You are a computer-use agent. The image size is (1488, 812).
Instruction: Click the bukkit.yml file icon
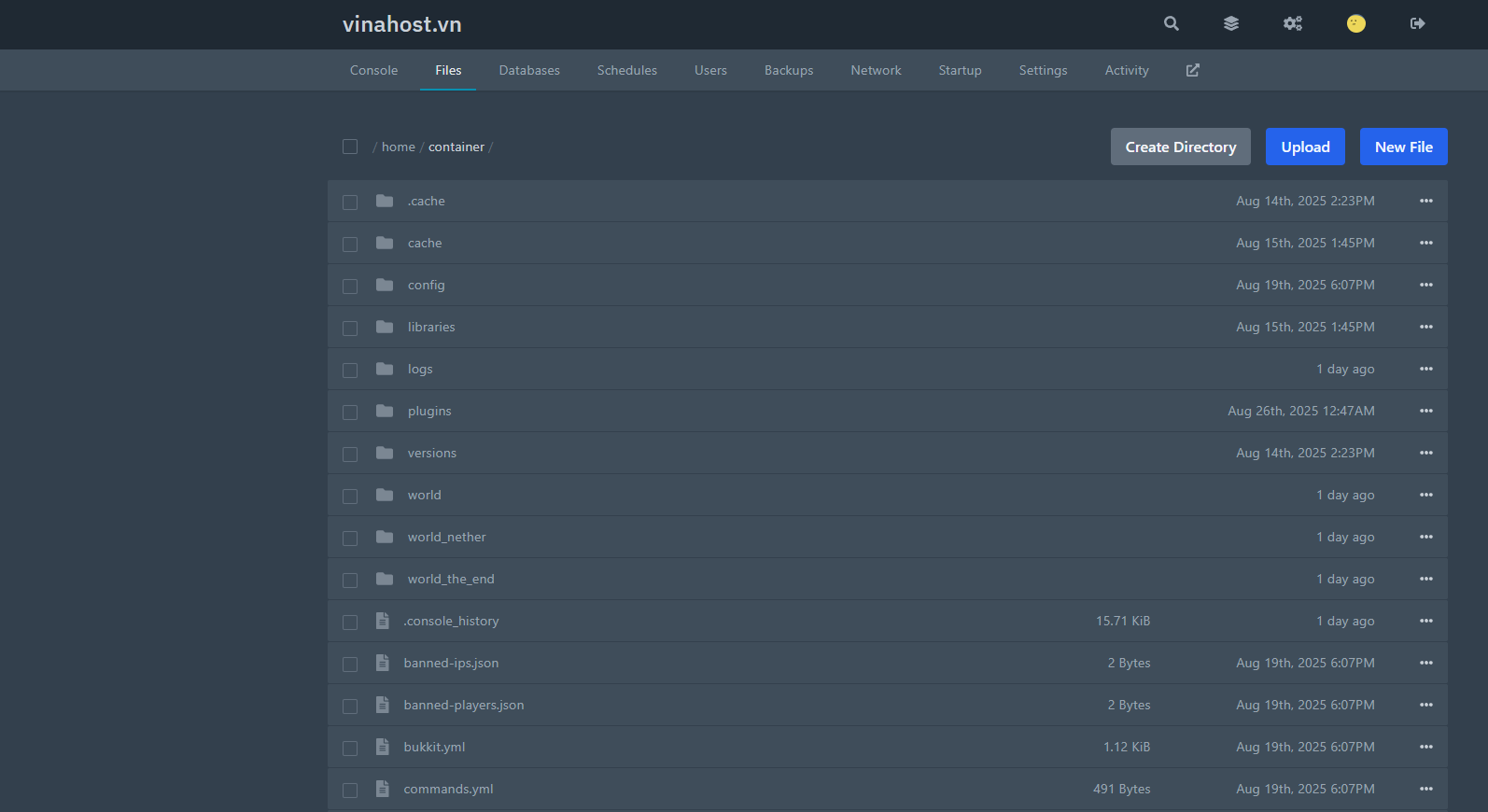point(383,747)
